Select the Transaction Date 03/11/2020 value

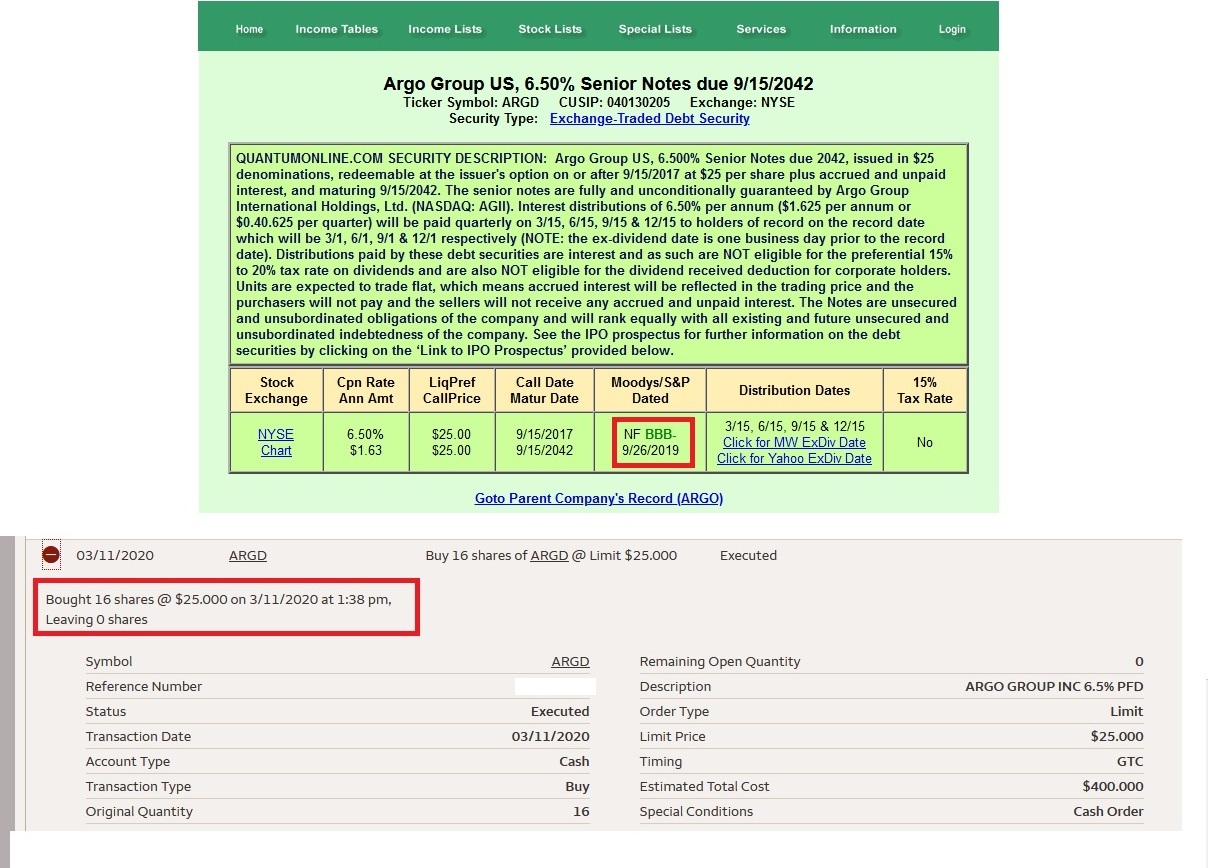click(550, 736)
